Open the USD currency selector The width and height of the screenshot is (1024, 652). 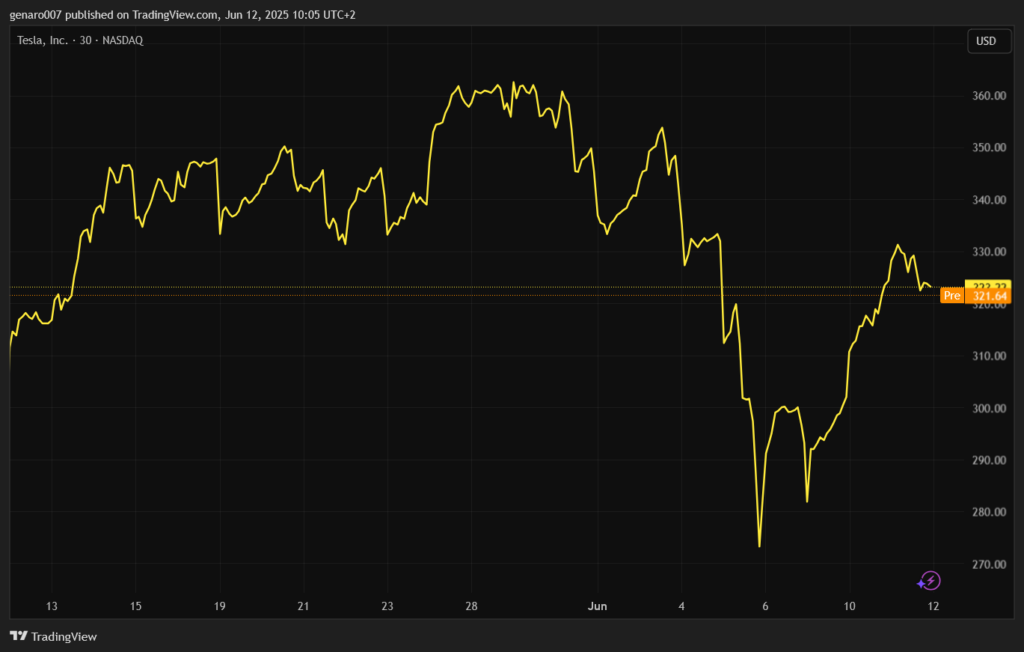(985, 41)
